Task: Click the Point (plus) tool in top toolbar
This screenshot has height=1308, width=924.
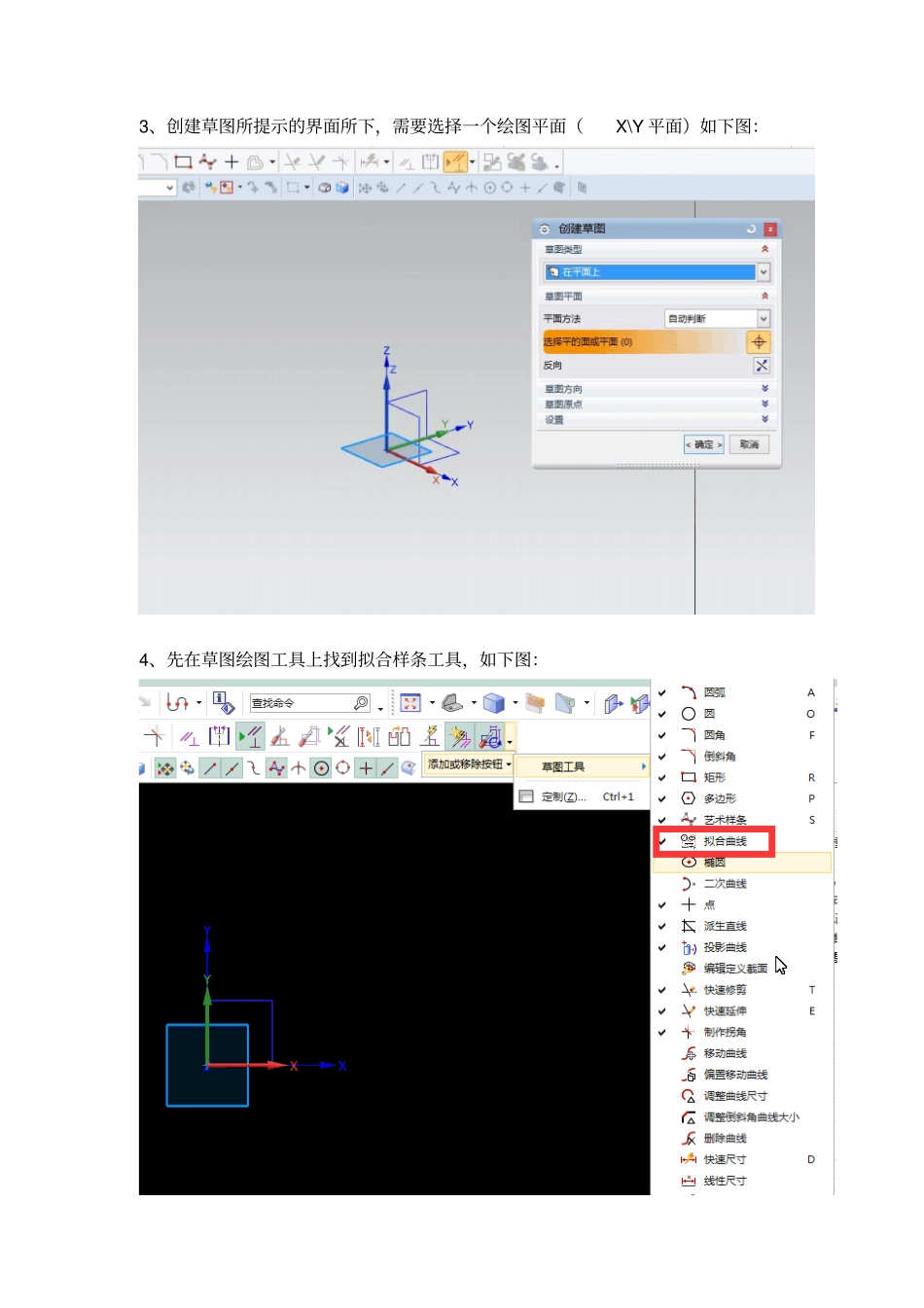Action: click(x=231, y=161)
